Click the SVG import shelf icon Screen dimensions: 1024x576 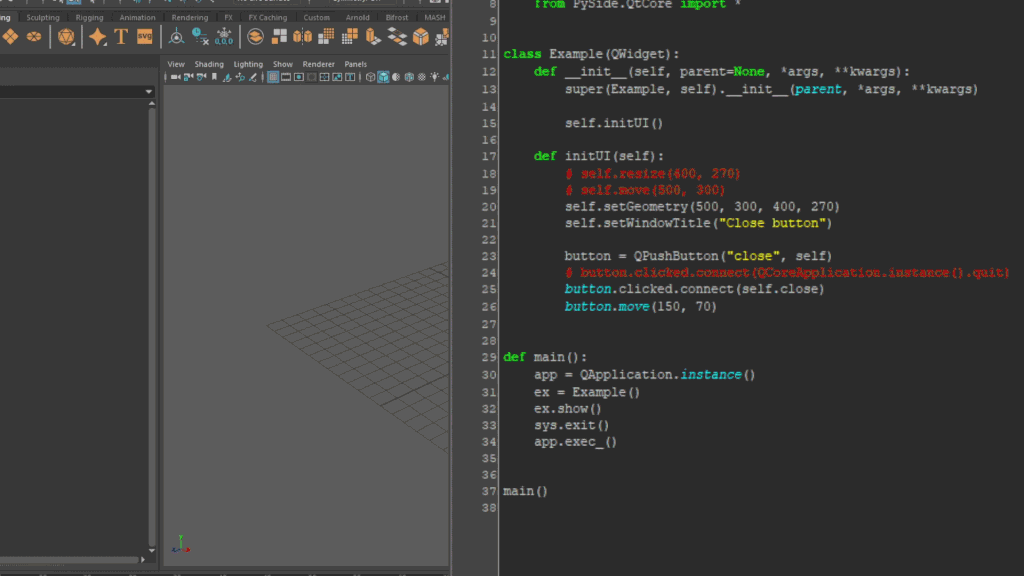[x=145, y=37]
